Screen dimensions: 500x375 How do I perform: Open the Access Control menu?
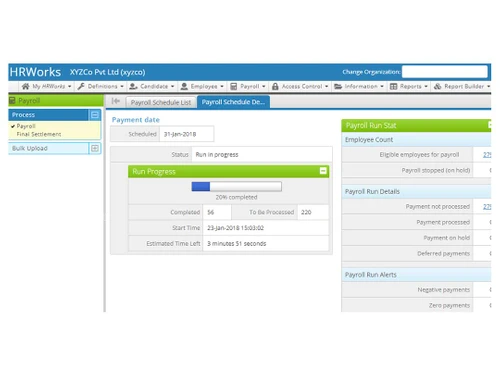point(300,86)
